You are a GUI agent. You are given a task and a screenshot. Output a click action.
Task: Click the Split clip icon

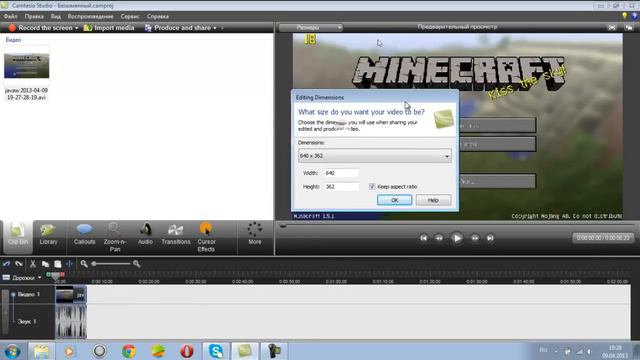tap(69, 264)
